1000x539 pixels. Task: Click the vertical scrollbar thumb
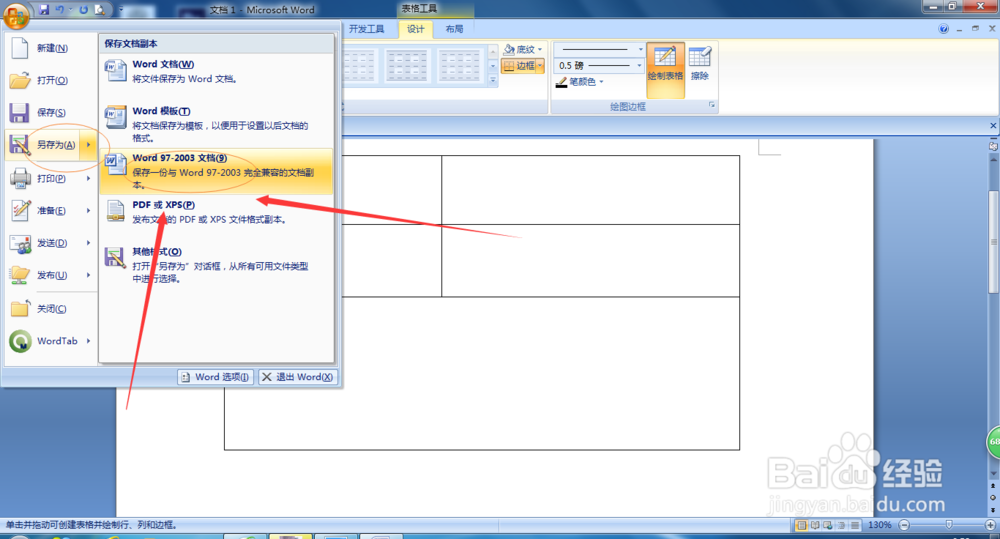[x=993, y=242]
